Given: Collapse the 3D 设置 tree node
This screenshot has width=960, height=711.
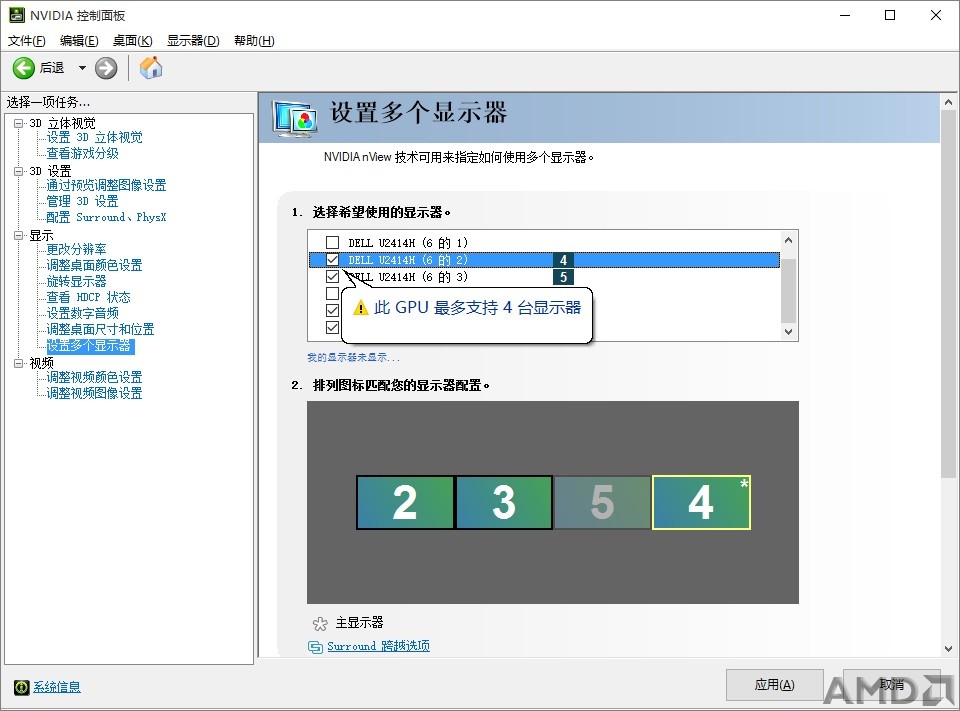Looking at the screenshot, I should pos(19,171).
